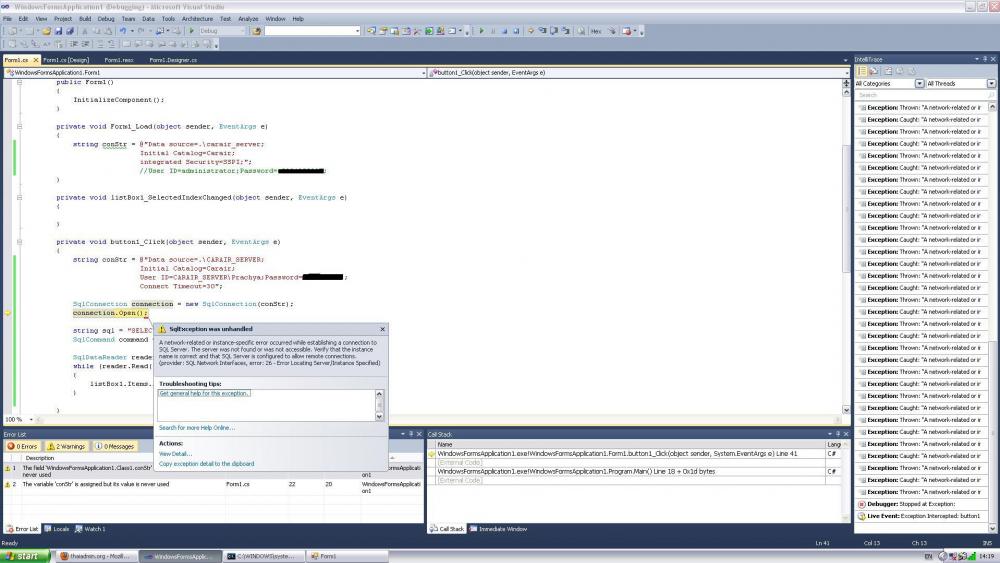Select warning 2 about variable 'conStr'
The image size is (1000, 563).
[214, 488]
